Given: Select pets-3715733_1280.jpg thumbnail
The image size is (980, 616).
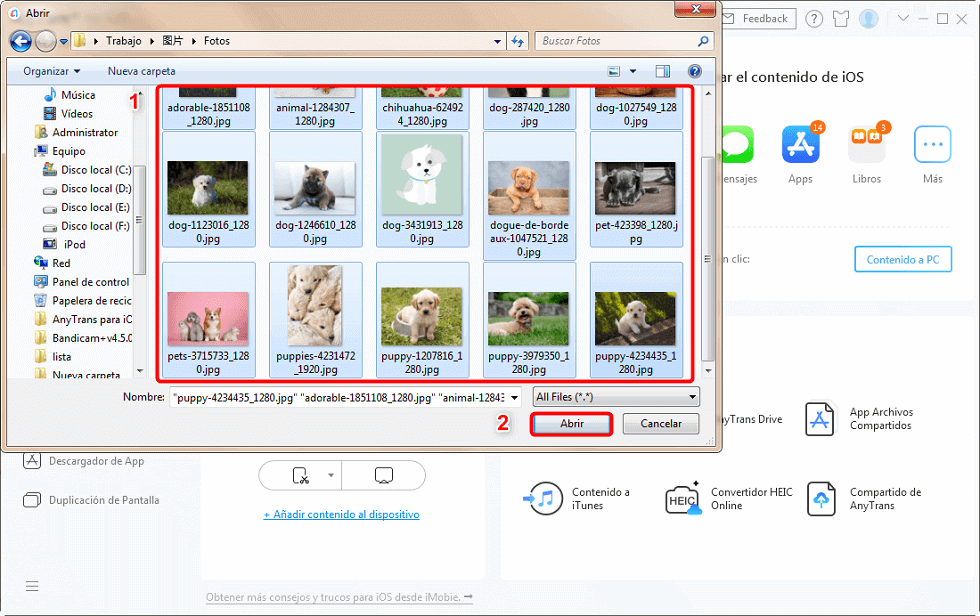Looking at the screenshot, I should [x=208, y=320].
